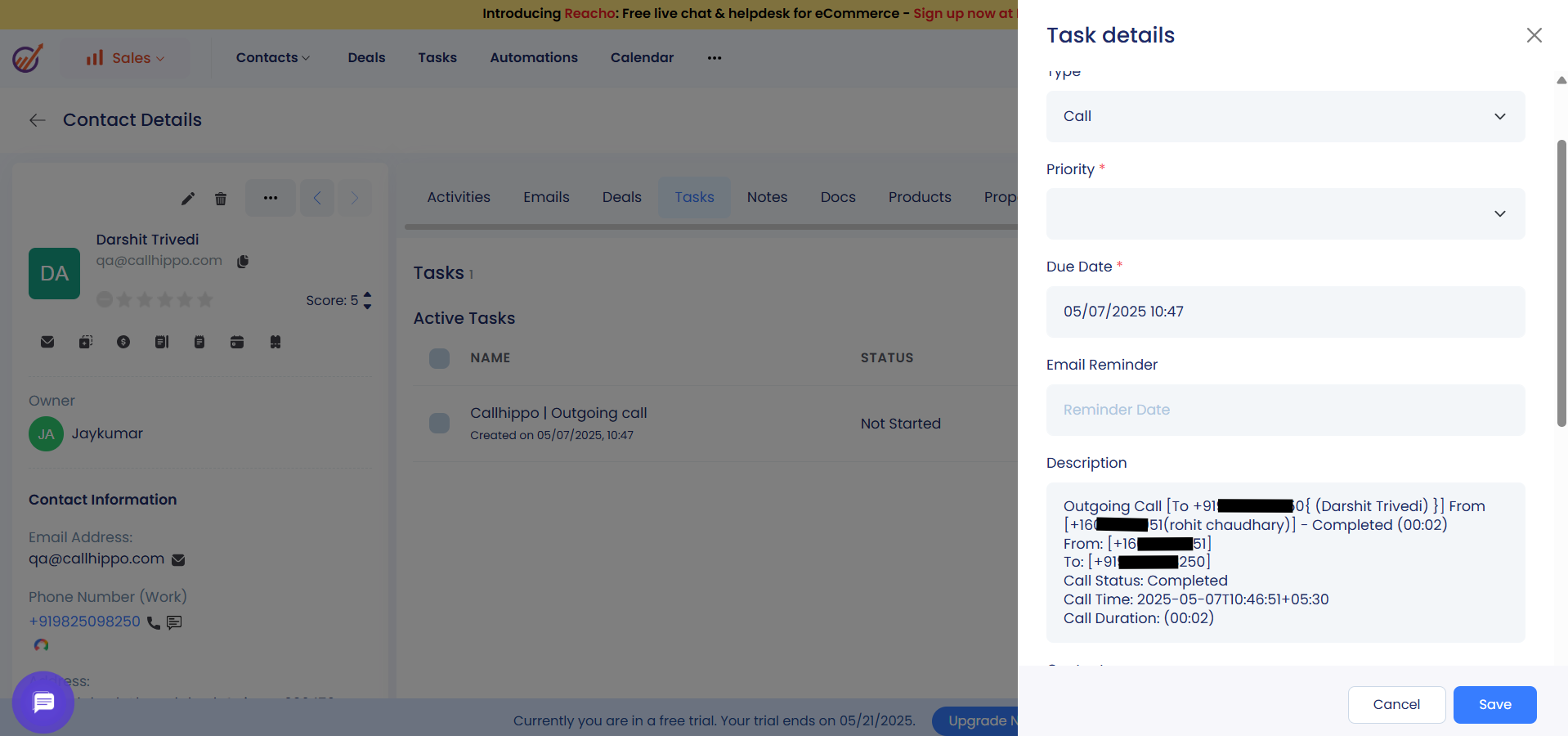Screen dimensions: 1568x736
Task: Open Tasks in top navigation
Action: tap(437, 58)
